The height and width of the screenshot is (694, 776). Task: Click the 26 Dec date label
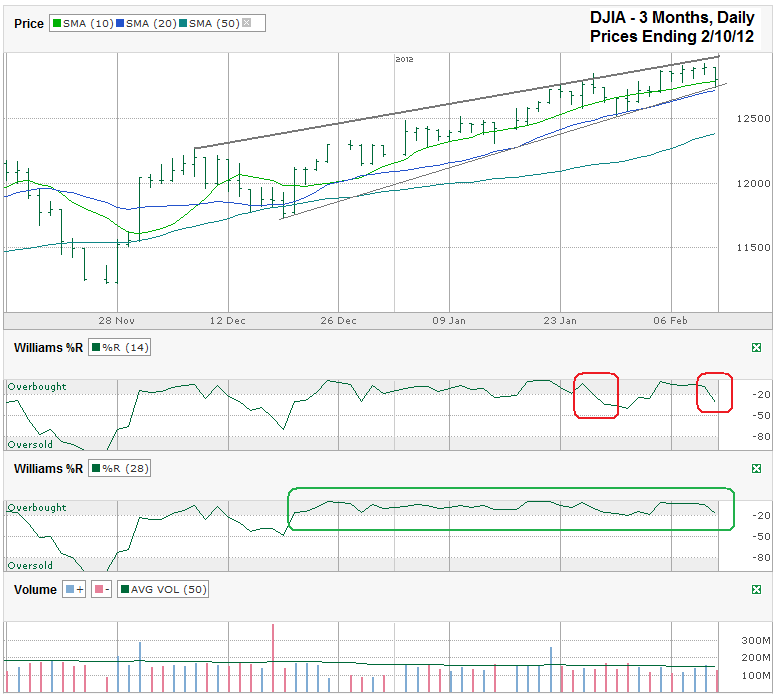339,320
